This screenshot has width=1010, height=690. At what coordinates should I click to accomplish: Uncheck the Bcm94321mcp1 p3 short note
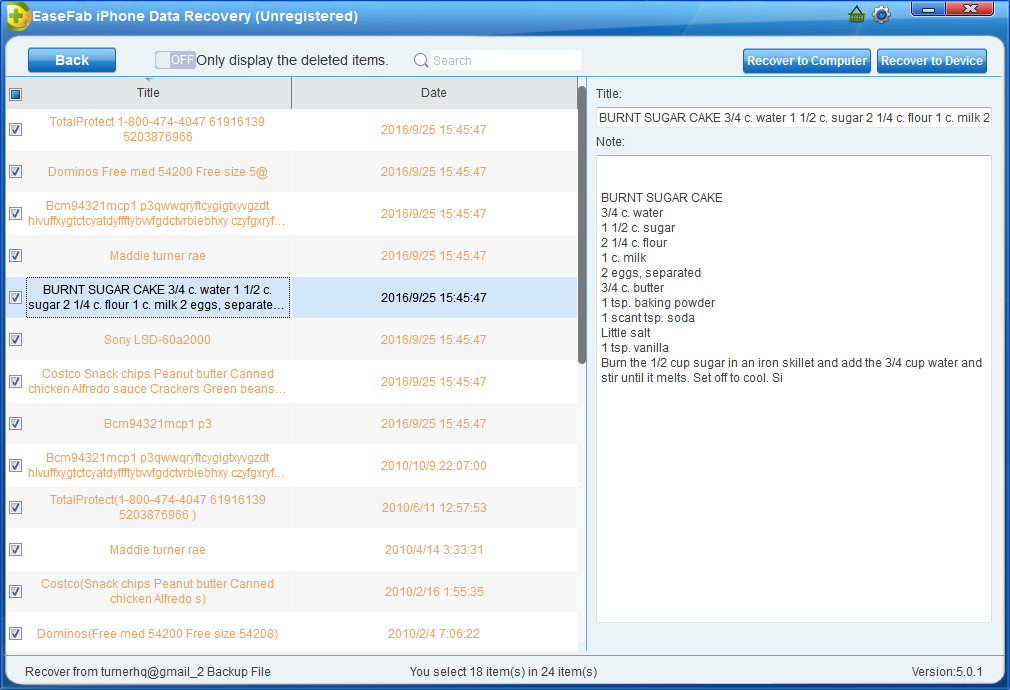click(x=15, y=423)
